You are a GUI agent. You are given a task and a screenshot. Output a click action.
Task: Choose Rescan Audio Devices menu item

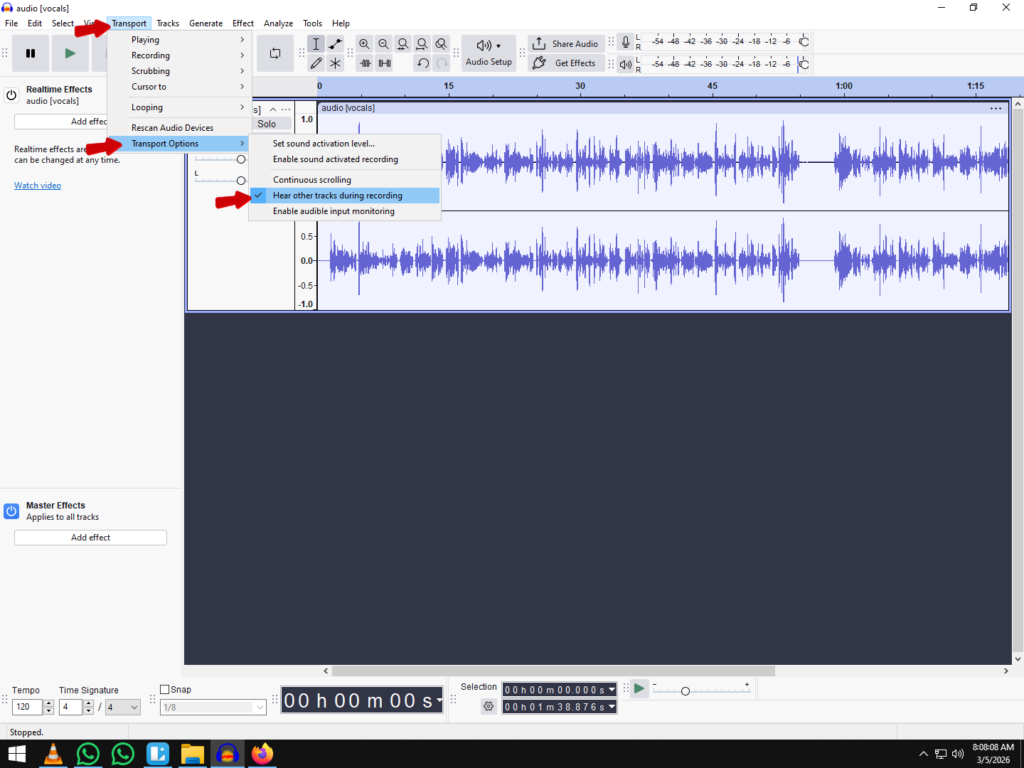pos(172,128)
